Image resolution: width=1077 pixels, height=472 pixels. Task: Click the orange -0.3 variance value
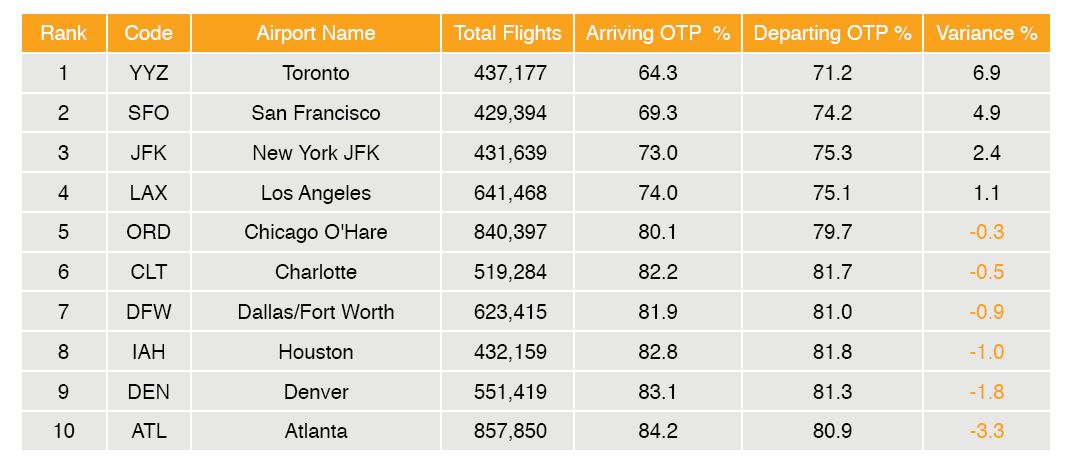tap(986, 232)
